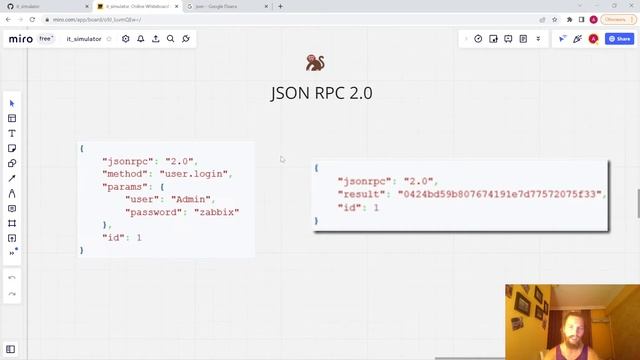This screenshot has height=360, width=640.
Task: Click the Undo arrow
Action: tap(12, 278)
